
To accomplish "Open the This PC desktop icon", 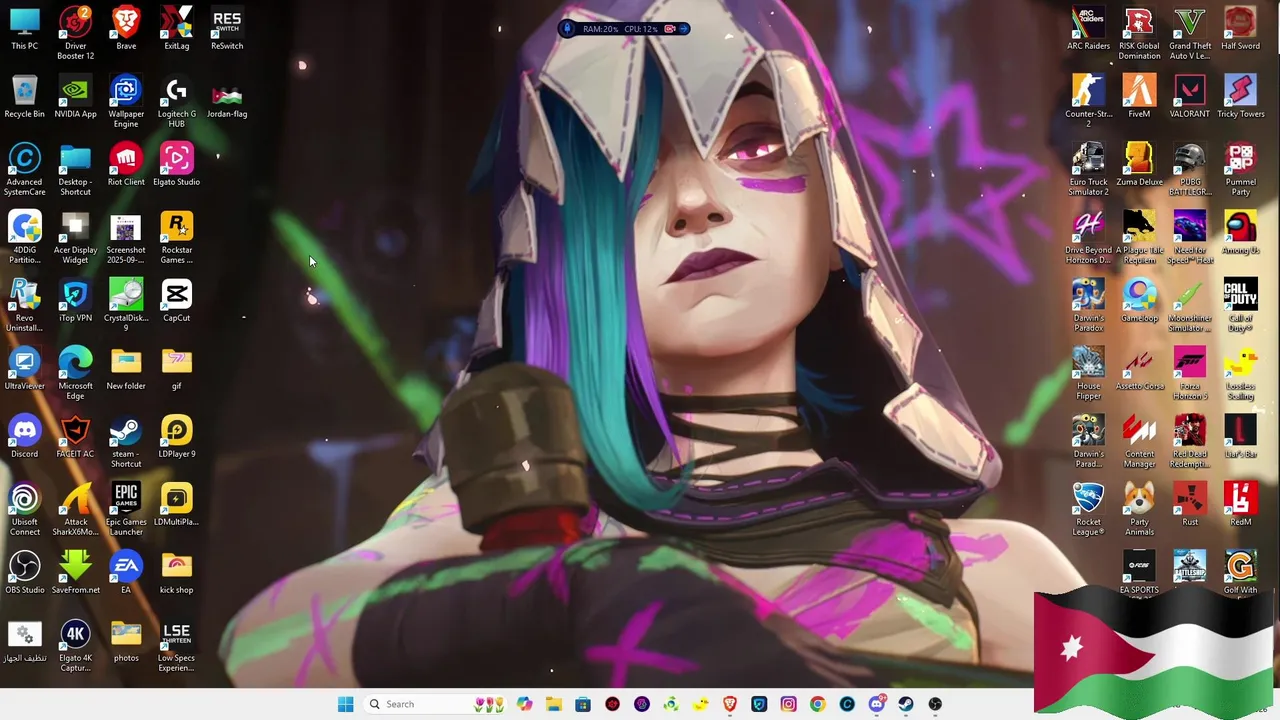I will point(25,28).
